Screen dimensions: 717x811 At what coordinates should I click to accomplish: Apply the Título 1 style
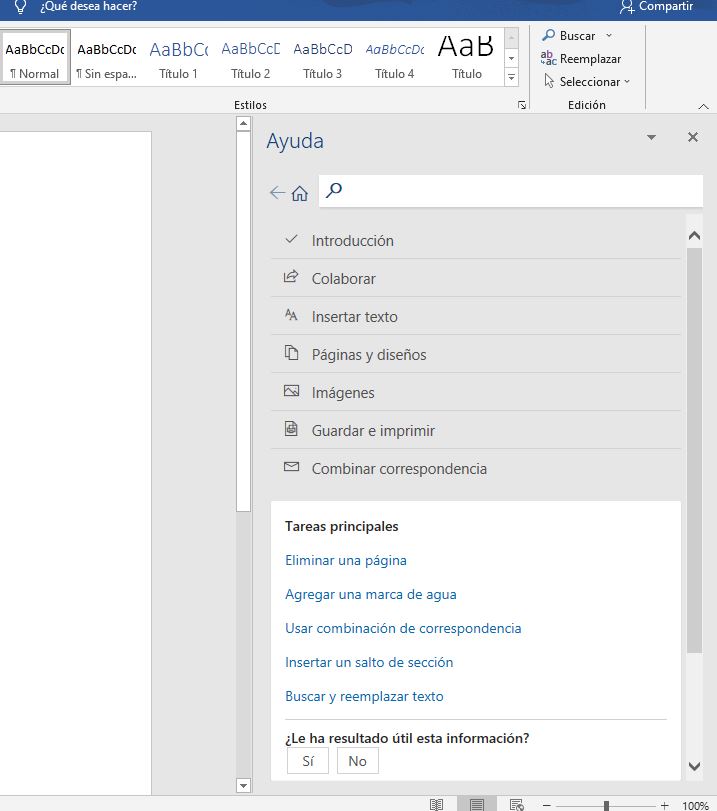coord(179,58)
